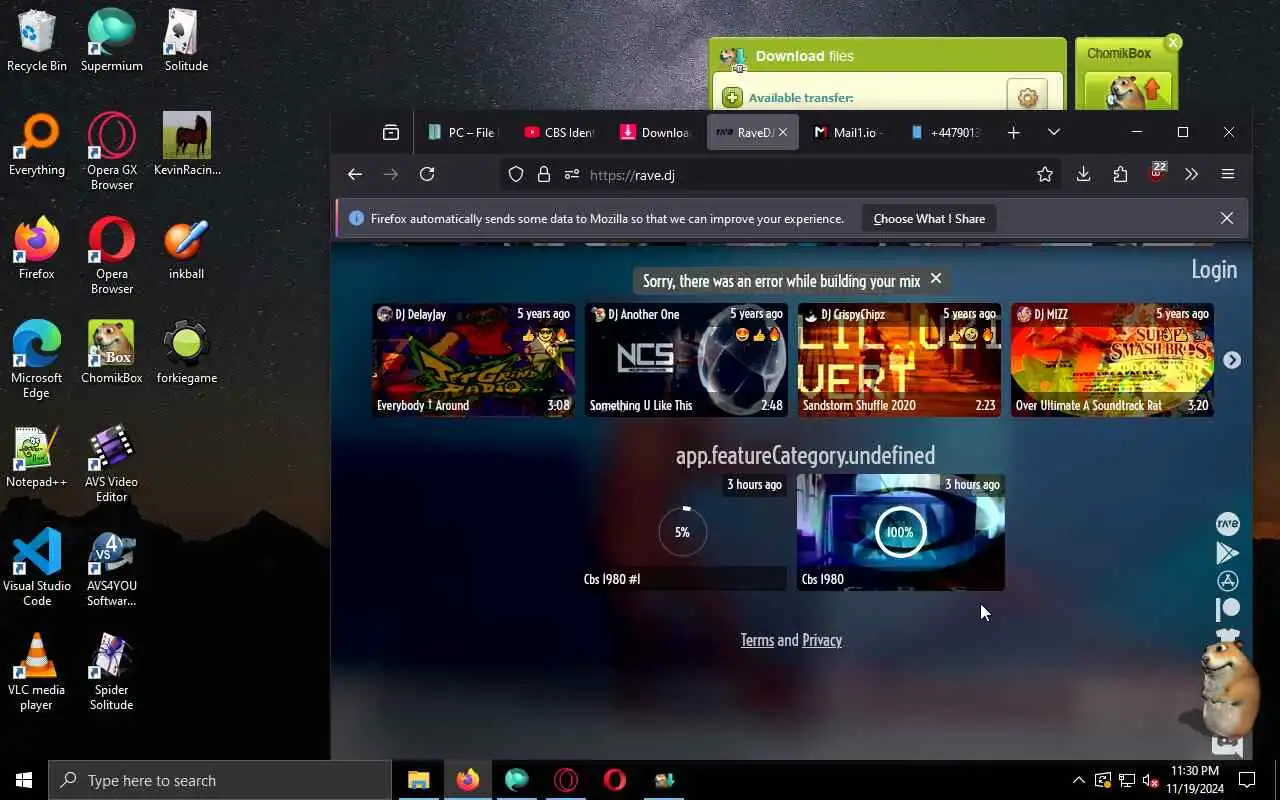1280x800 pixels.
Task: Click the 5% progress circle
Action: (682, 532)
